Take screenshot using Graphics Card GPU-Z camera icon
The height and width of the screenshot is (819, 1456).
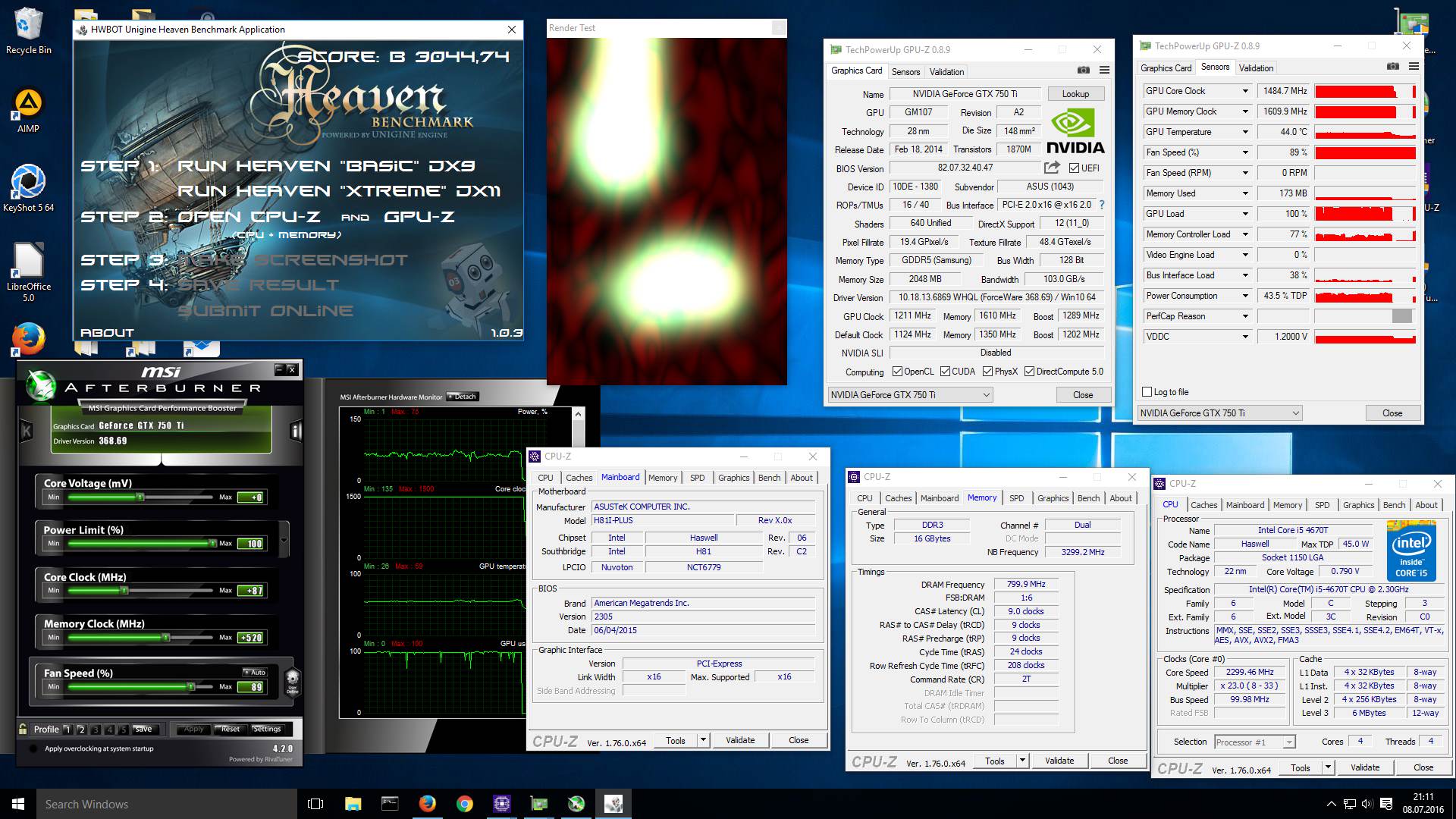[1084, 70]
